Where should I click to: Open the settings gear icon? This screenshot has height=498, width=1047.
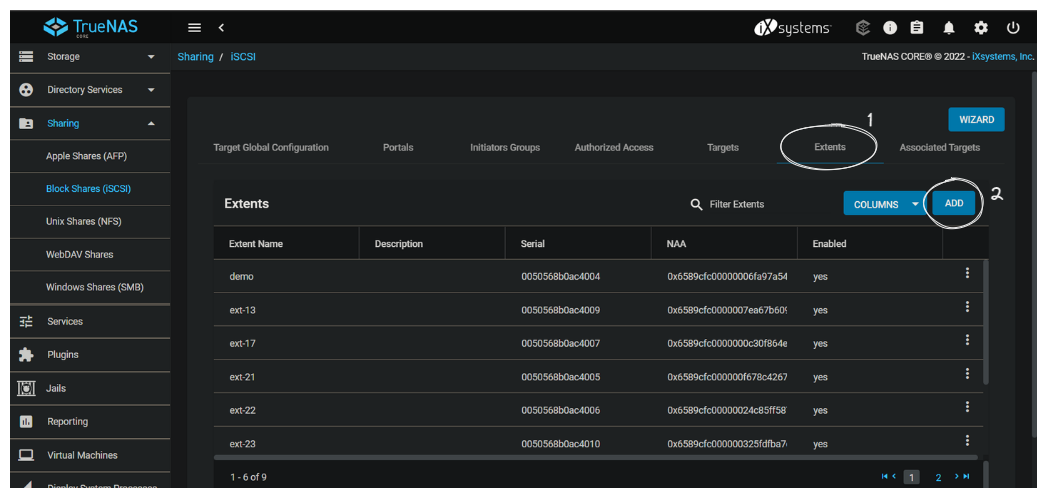981,28
